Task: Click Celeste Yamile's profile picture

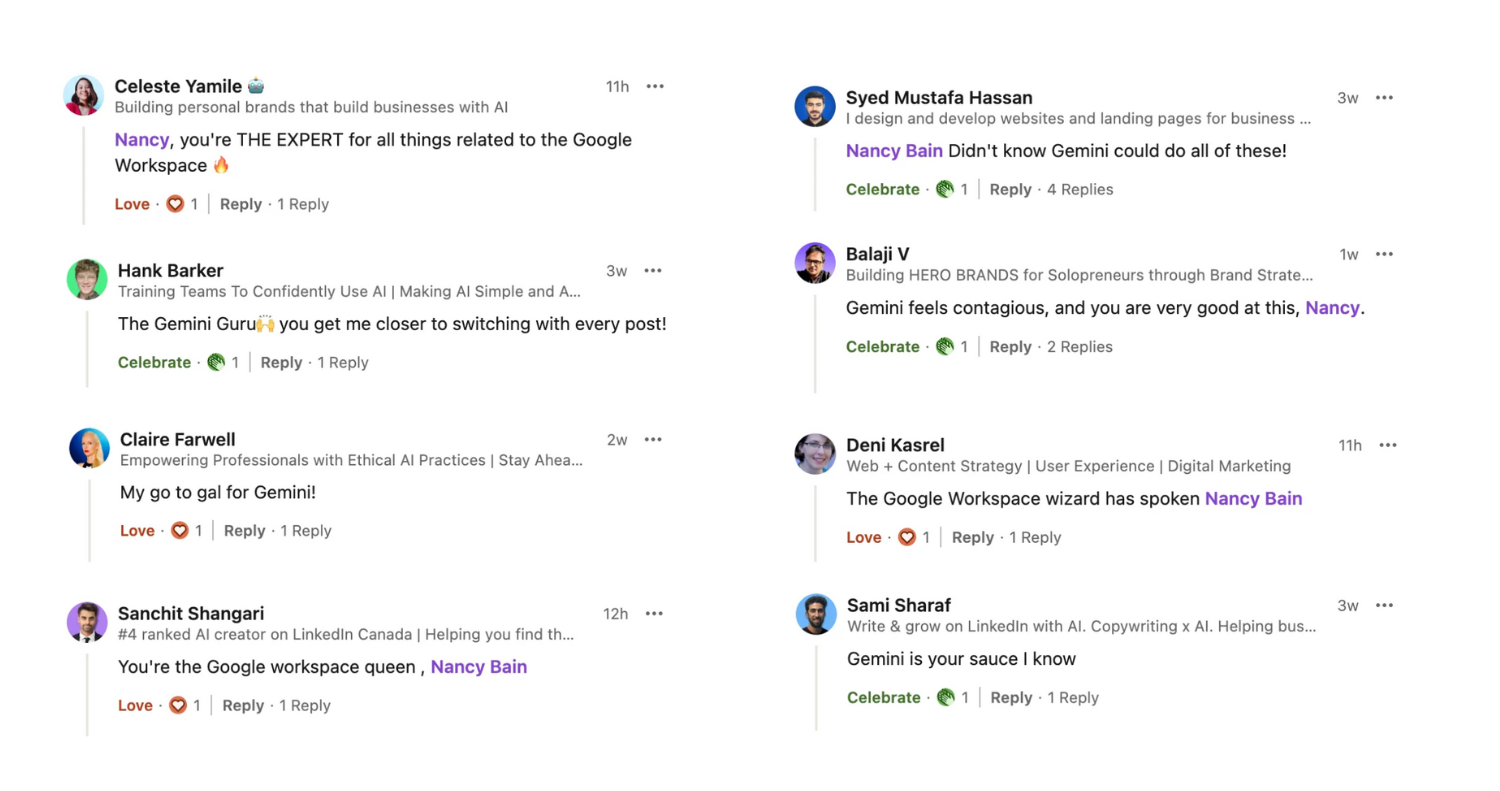Action: (x=83, y=95)
